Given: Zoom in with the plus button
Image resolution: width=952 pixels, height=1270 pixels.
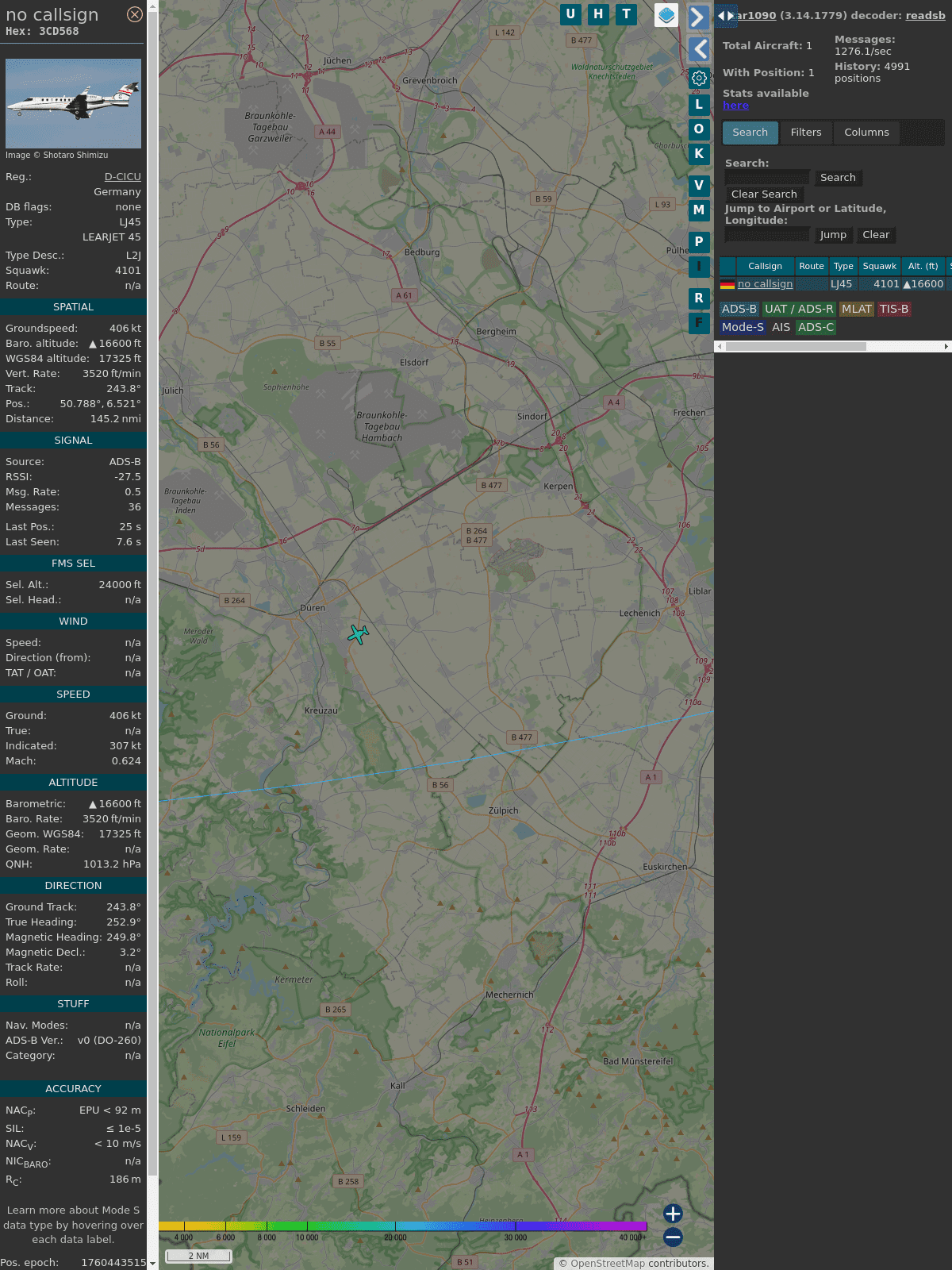Looking at the screenshot, I should click(673, 1214).
